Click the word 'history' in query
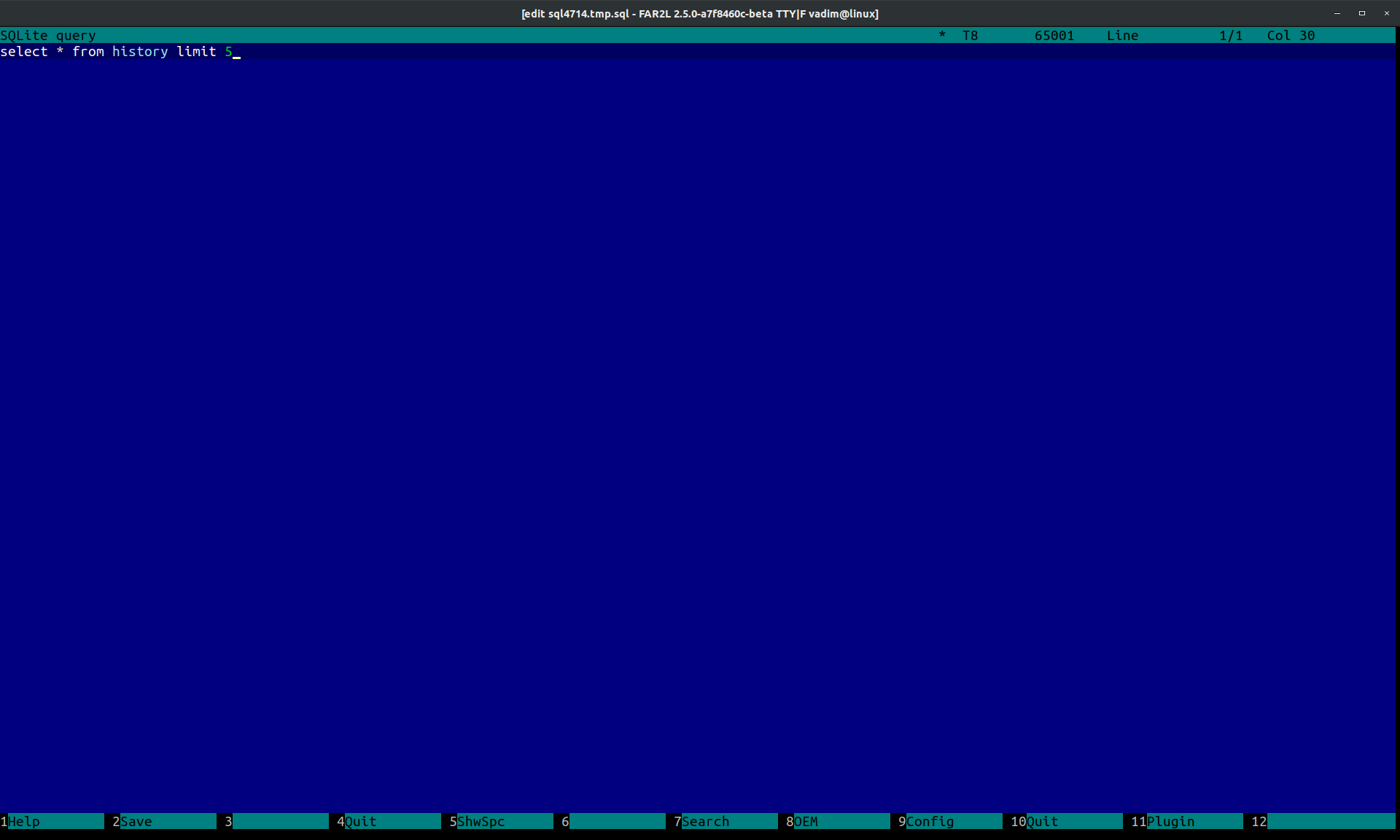This screenshot has width=1400, height=840. pos(140,52)
